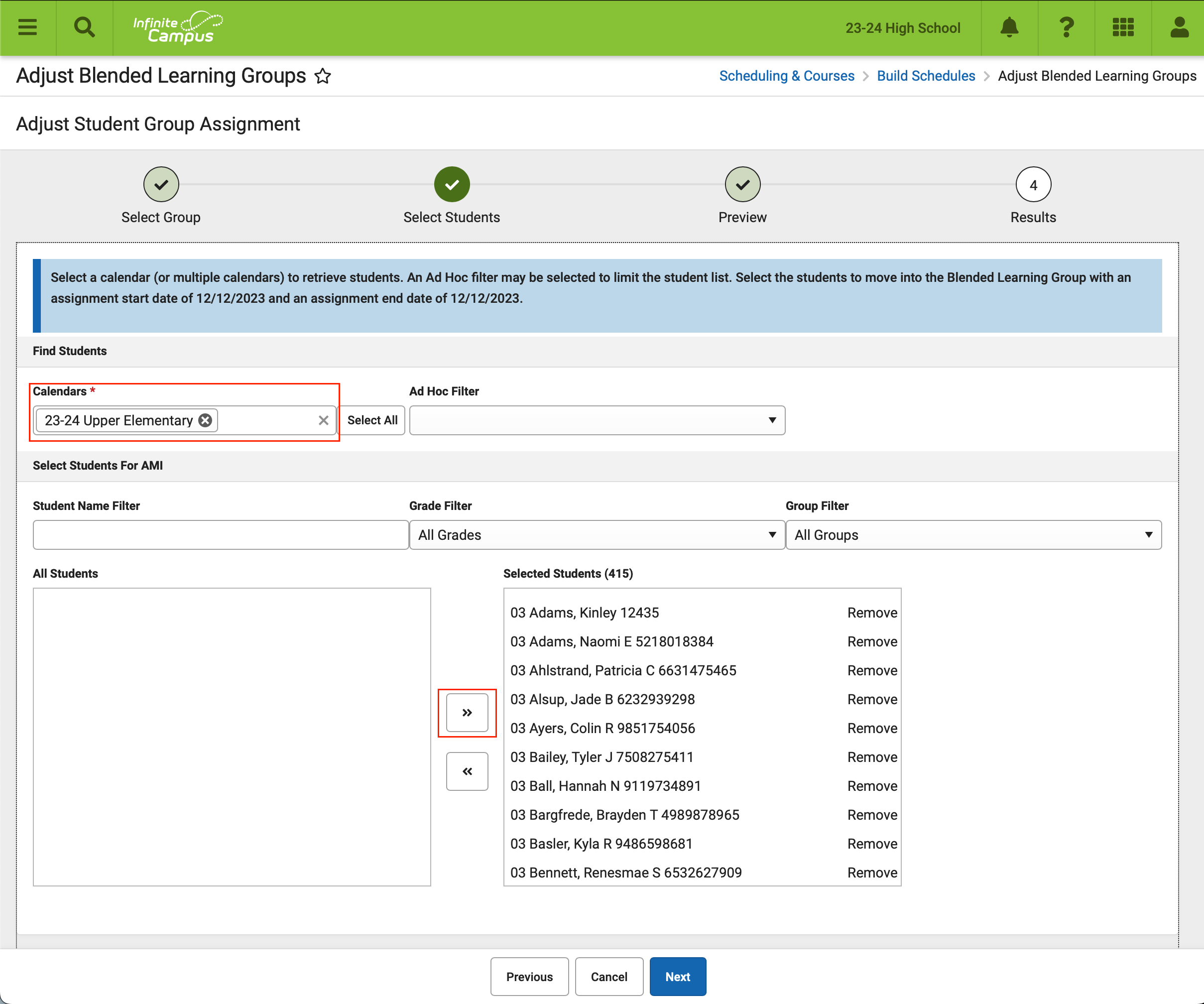The image size is (1204, 1004).
Task: Remove Alsup, Jade B from selected students
Action: [872, 699]
